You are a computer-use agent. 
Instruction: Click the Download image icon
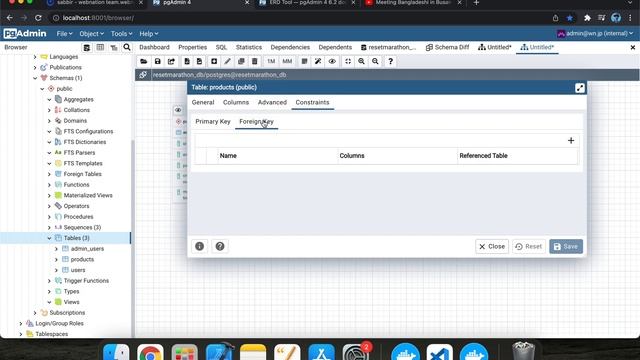[x=199, y=62]
